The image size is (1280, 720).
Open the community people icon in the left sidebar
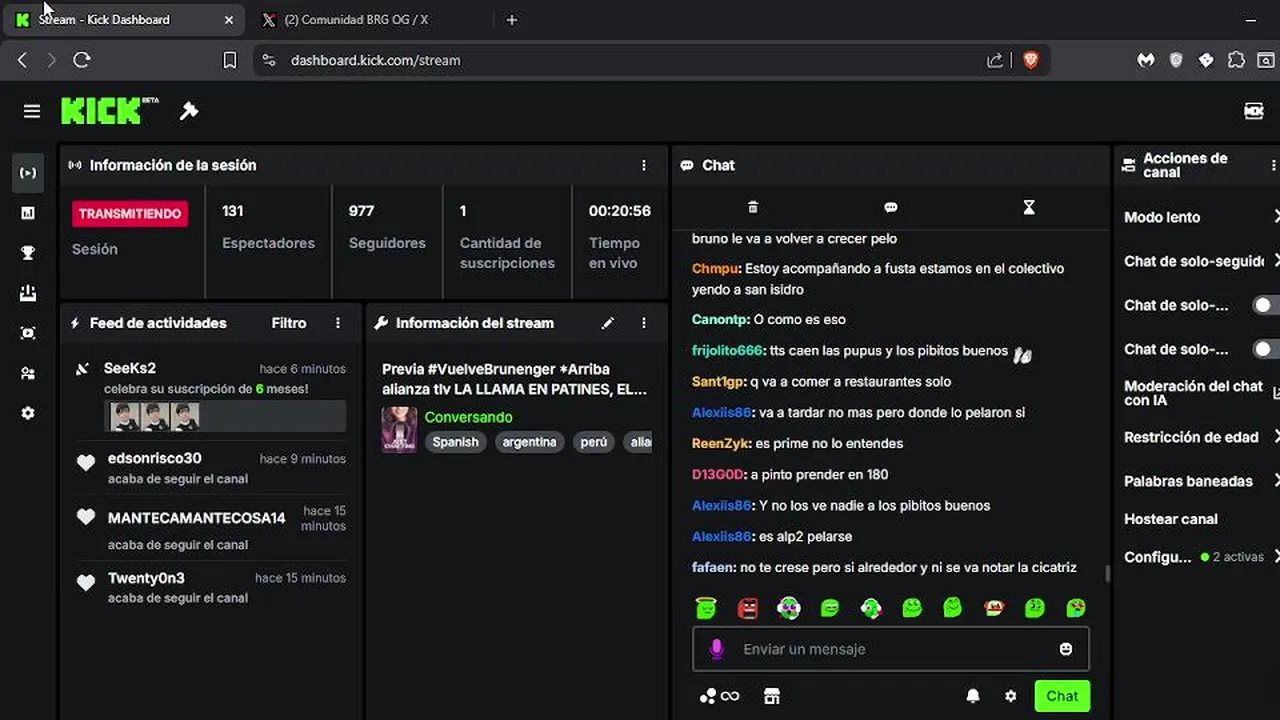[x=28, y=373]
